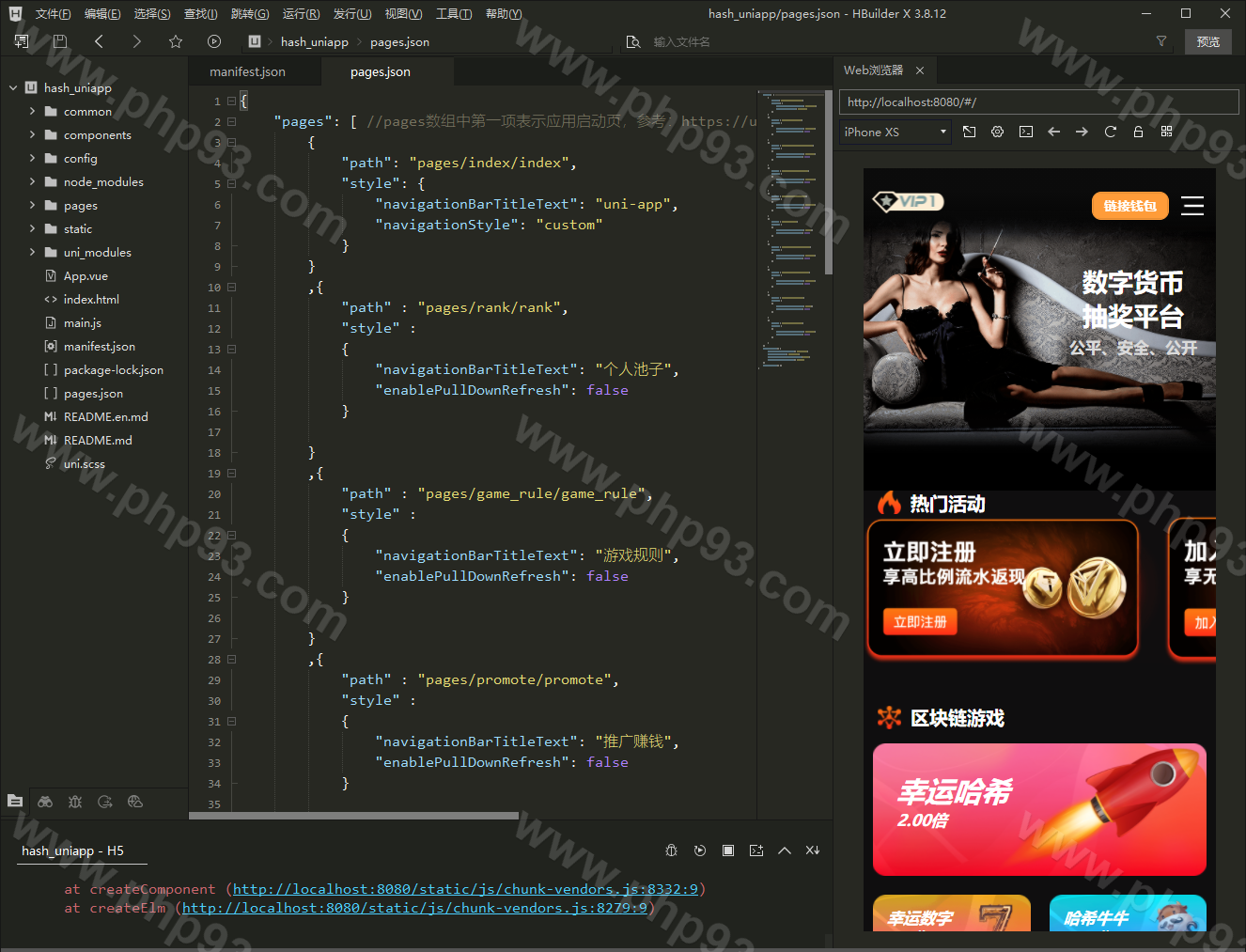Click the debug bug icon in sidebar bottom
Image resolution: width=1246 pixels, height=952 pixels.
[75, 802]
